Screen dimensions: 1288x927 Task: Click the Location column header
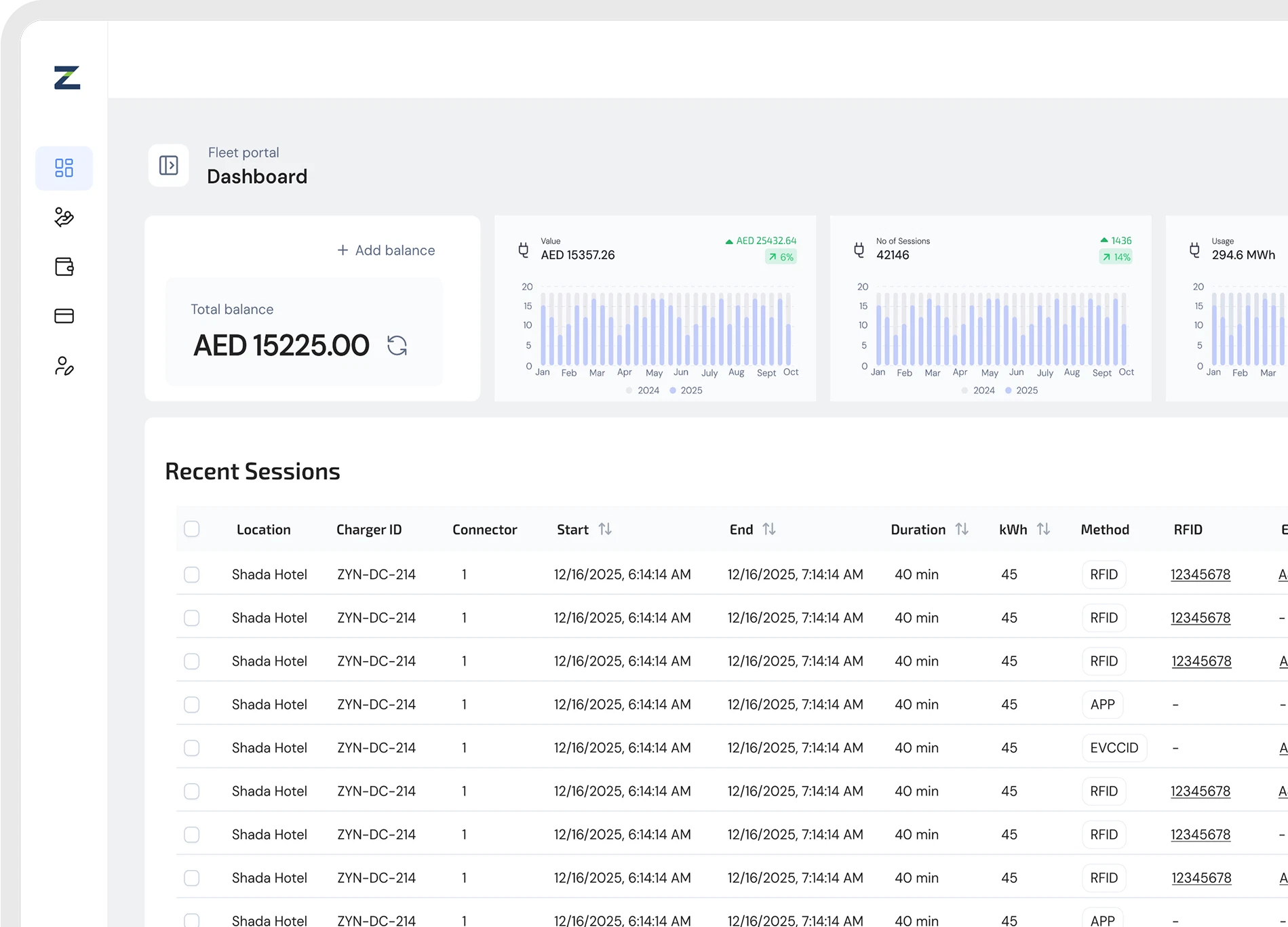(264, 530)
